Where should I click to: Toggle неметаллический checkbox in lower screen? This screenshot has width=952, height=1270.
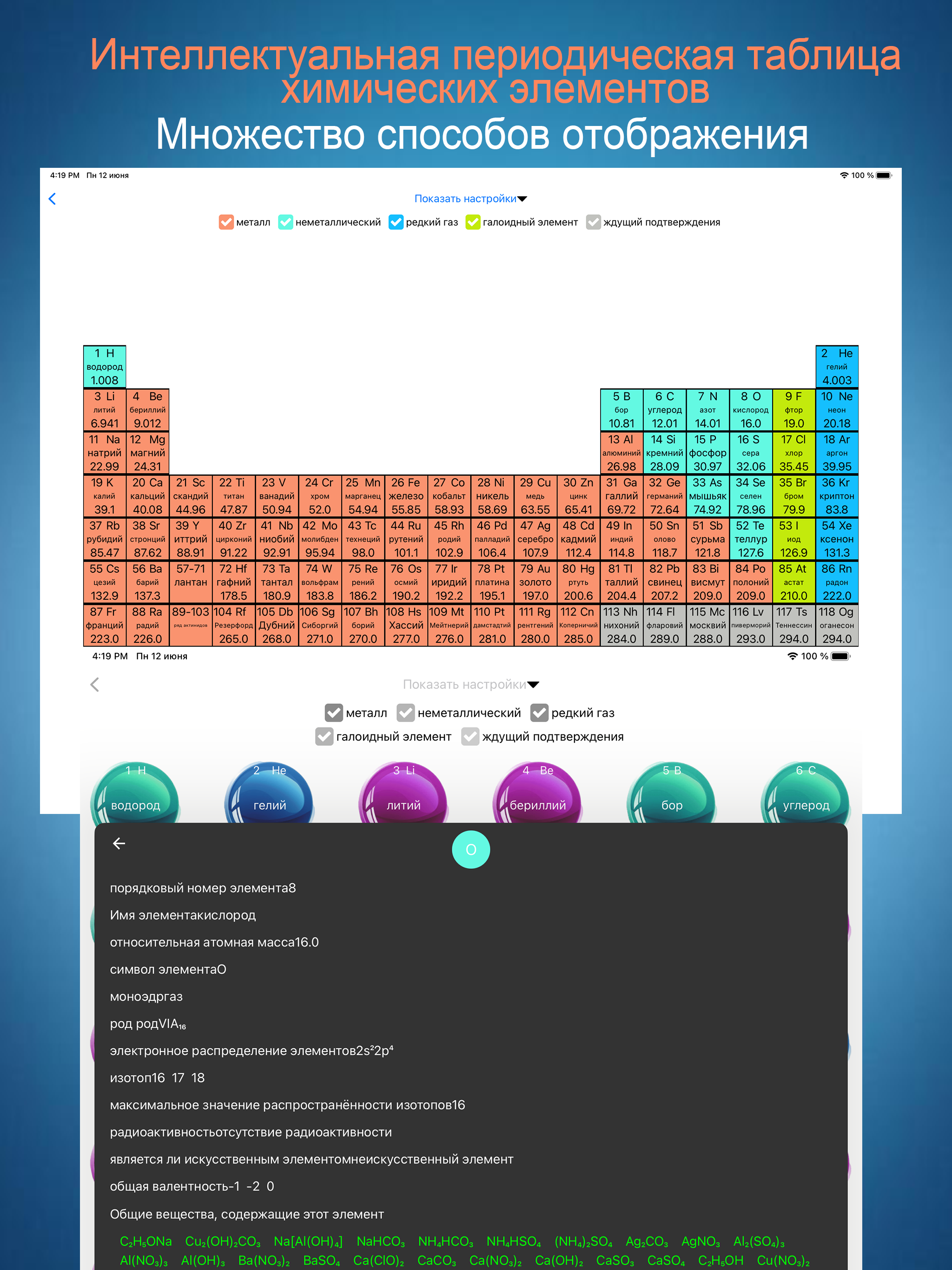pos(405,713)
